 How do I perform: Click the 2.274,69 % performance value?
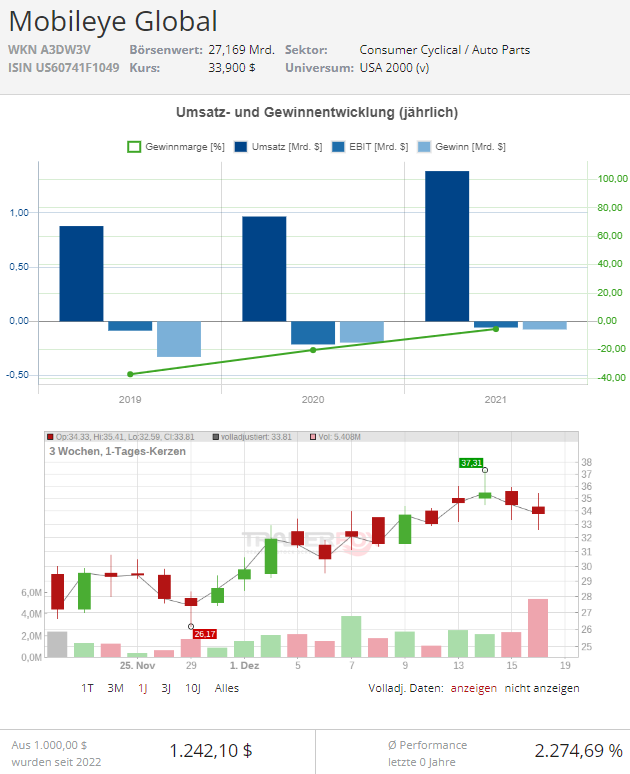coord(579,751)
